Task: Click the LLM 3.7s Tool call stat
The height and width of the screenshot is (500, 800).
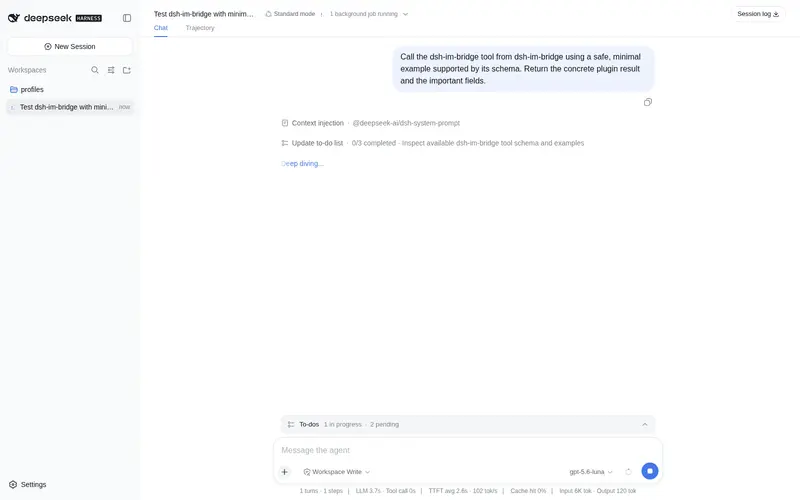Action: (385, 491)
